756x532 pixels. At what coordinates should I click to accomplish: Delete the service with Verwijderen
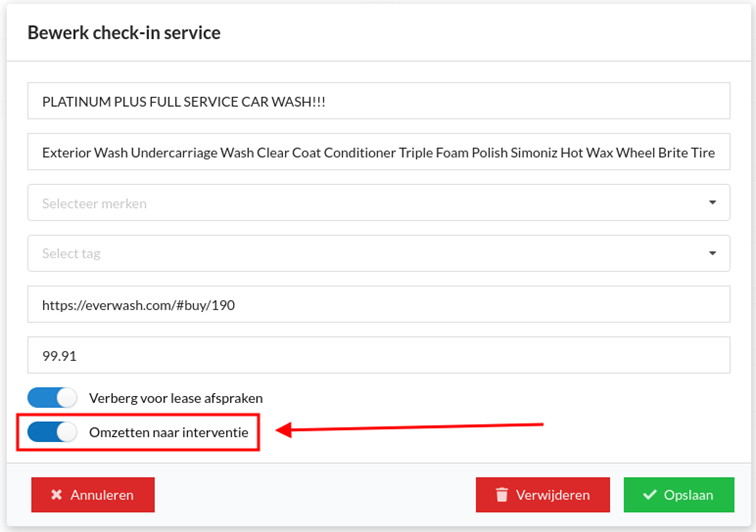(x=543, y=495)
